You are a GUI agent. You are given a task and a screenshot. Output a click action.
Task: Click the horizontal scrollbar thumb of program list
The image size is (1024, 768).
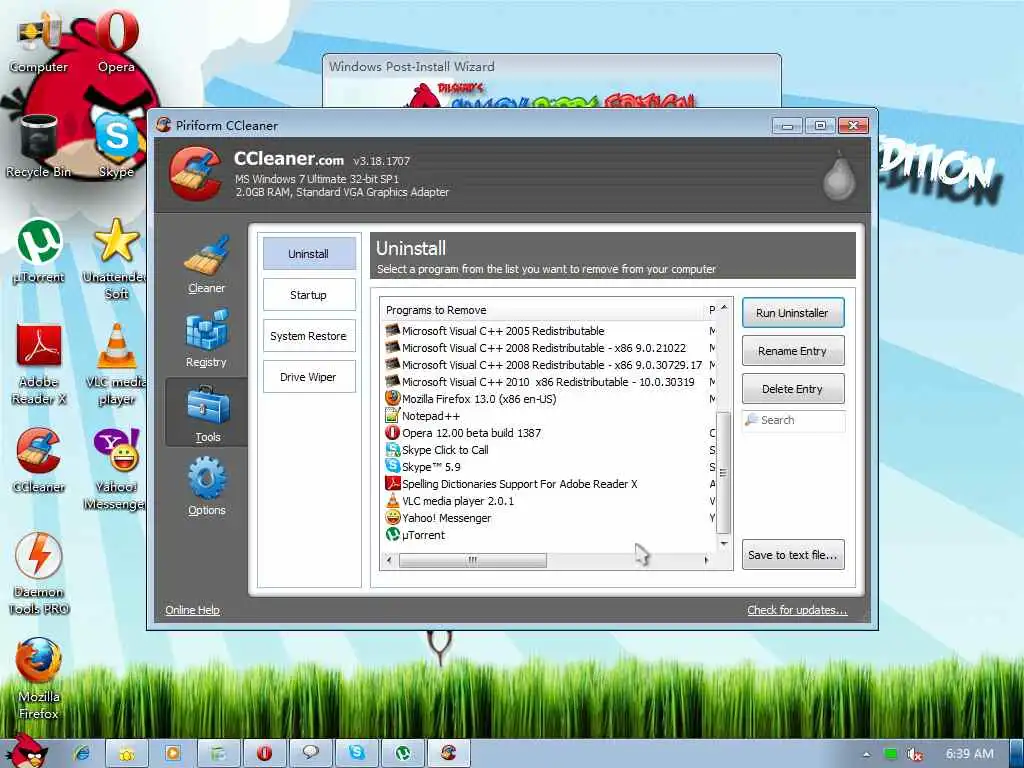click(473, 560)
